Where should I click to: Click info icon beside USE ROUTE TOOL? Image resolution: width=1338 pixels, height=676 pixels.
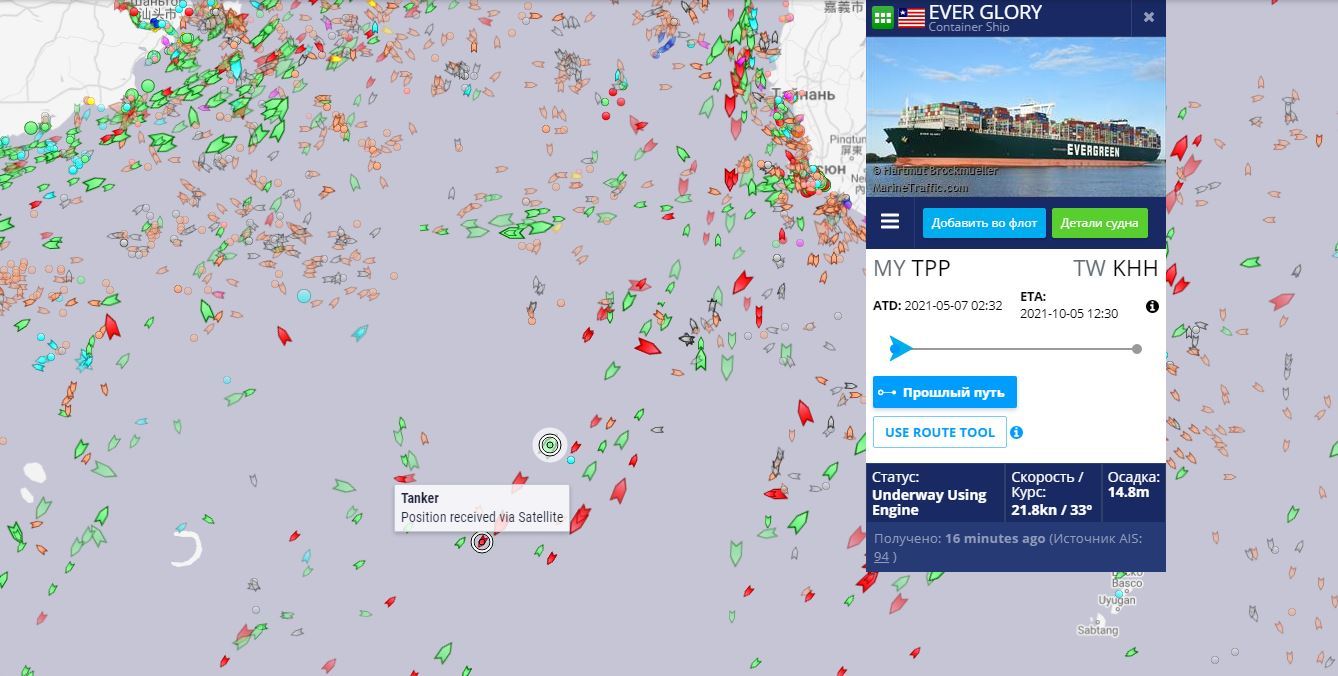click(x=1017, y=433)
